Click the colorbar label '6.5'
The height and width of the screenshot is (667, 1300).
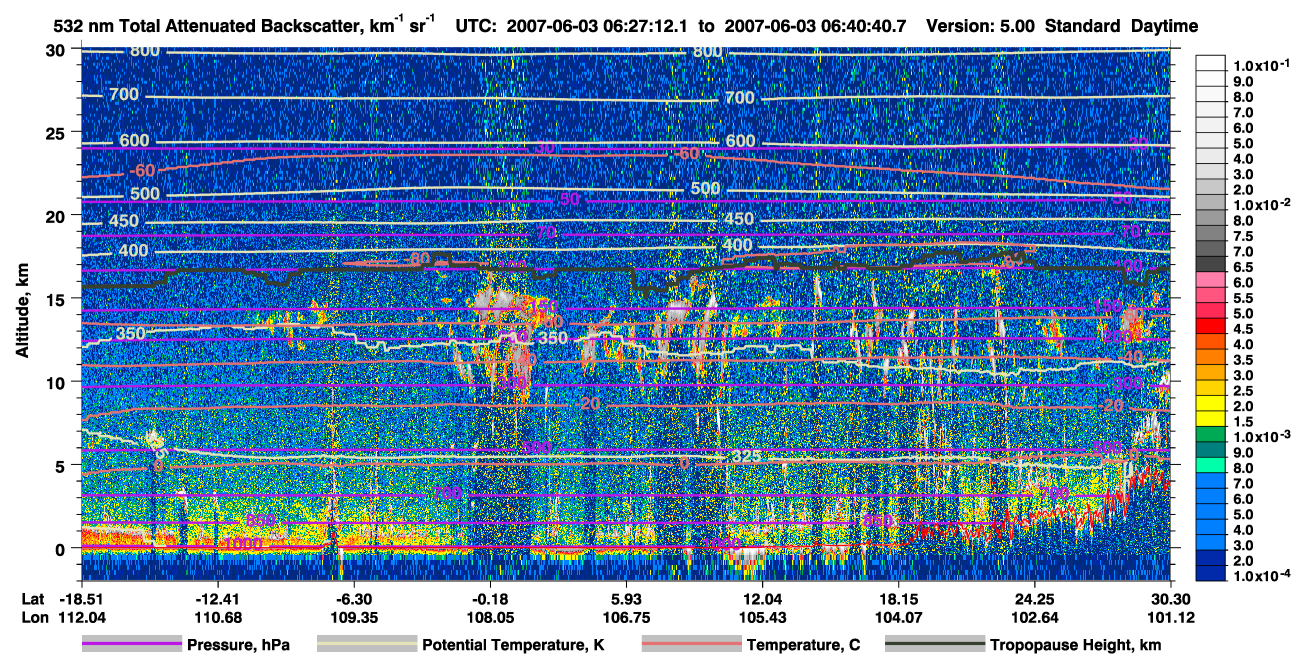1243,268
